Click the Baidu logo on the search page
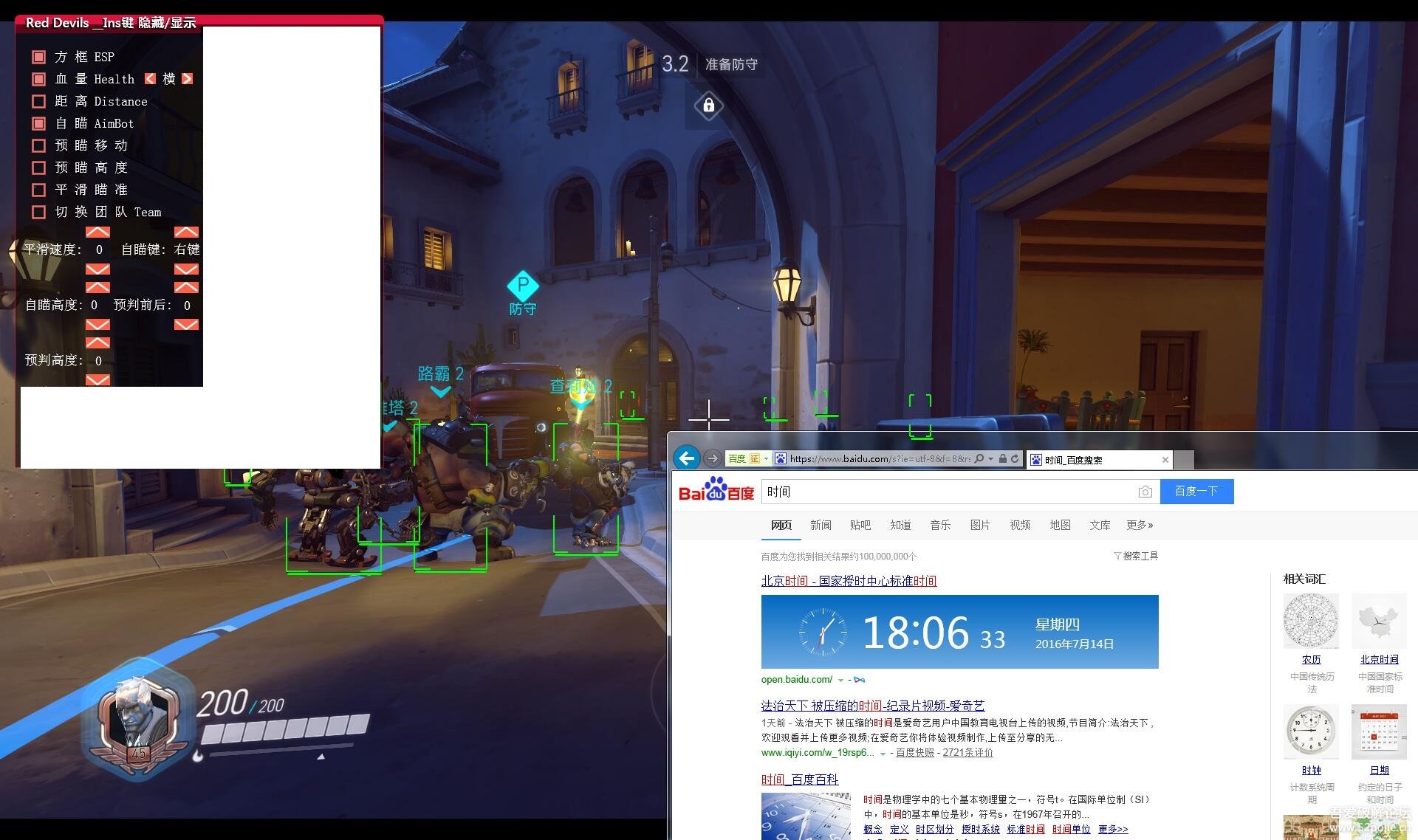Viewport: 1418px width, 840px height. coord(716,490)
